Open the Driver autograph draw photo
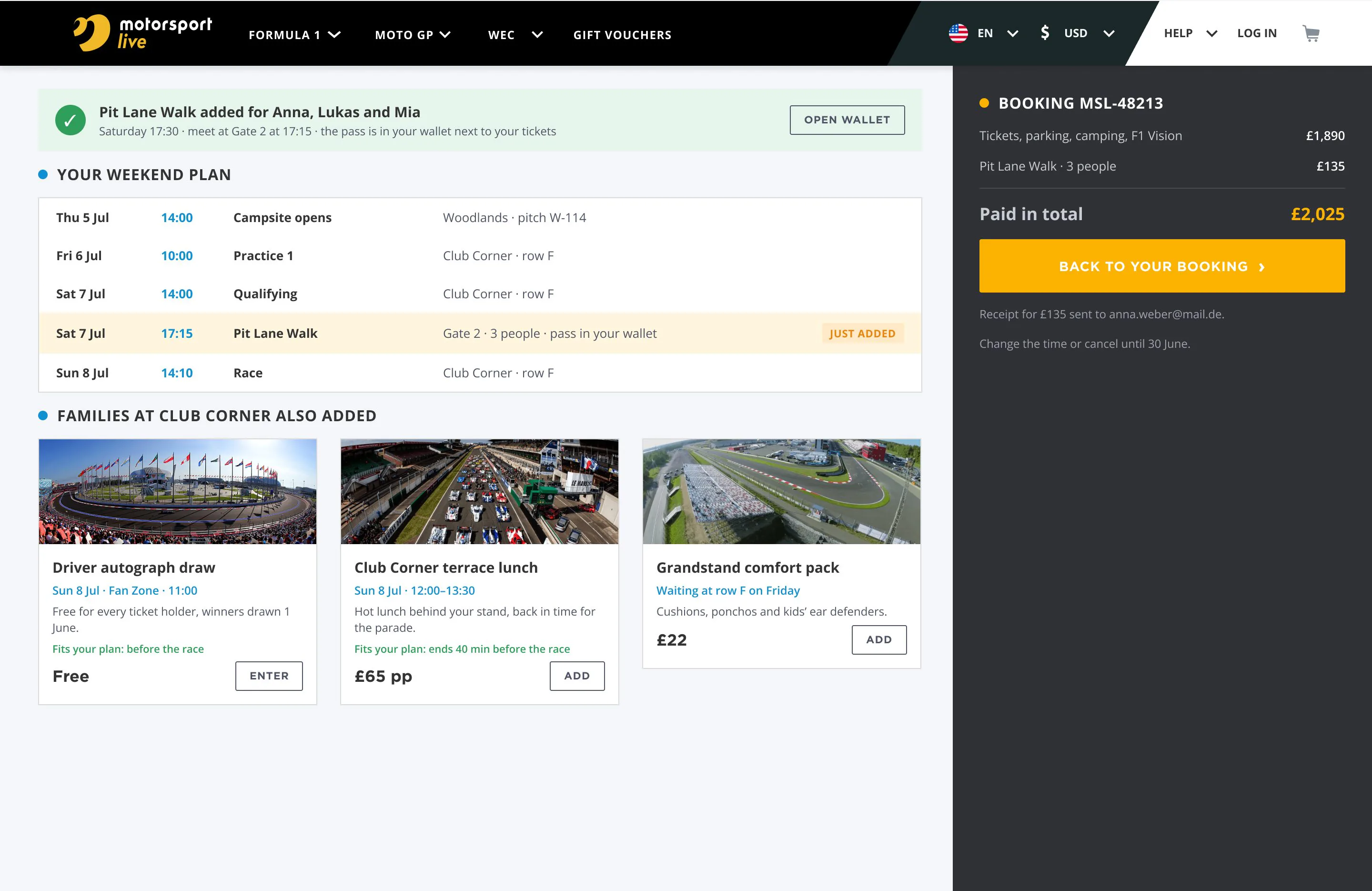Screen dimensions: 1372x891 [178, 491]
